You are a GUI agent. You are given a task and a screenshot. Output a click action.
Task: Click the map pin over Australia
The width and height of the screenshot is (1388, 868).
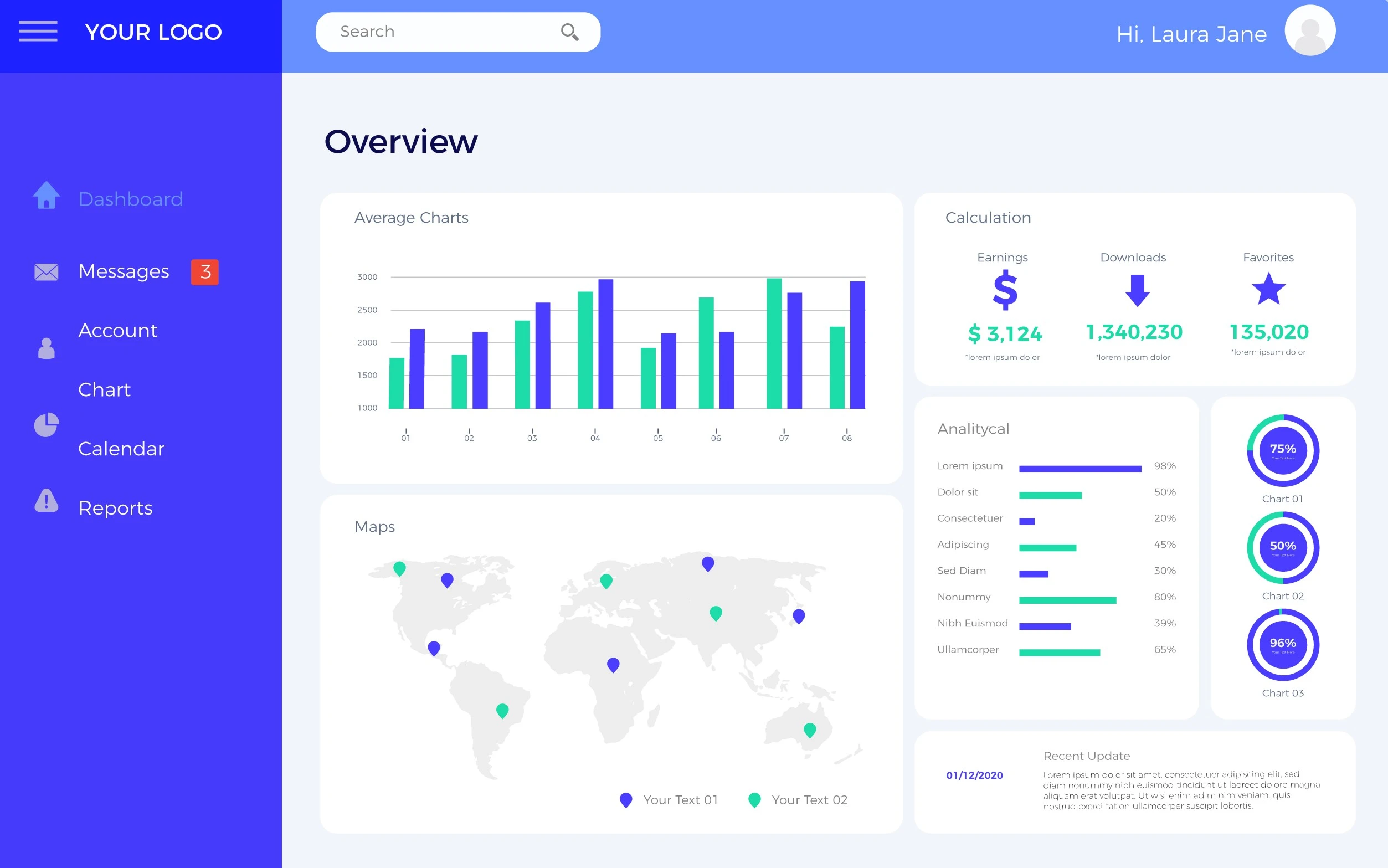point(810,730)
